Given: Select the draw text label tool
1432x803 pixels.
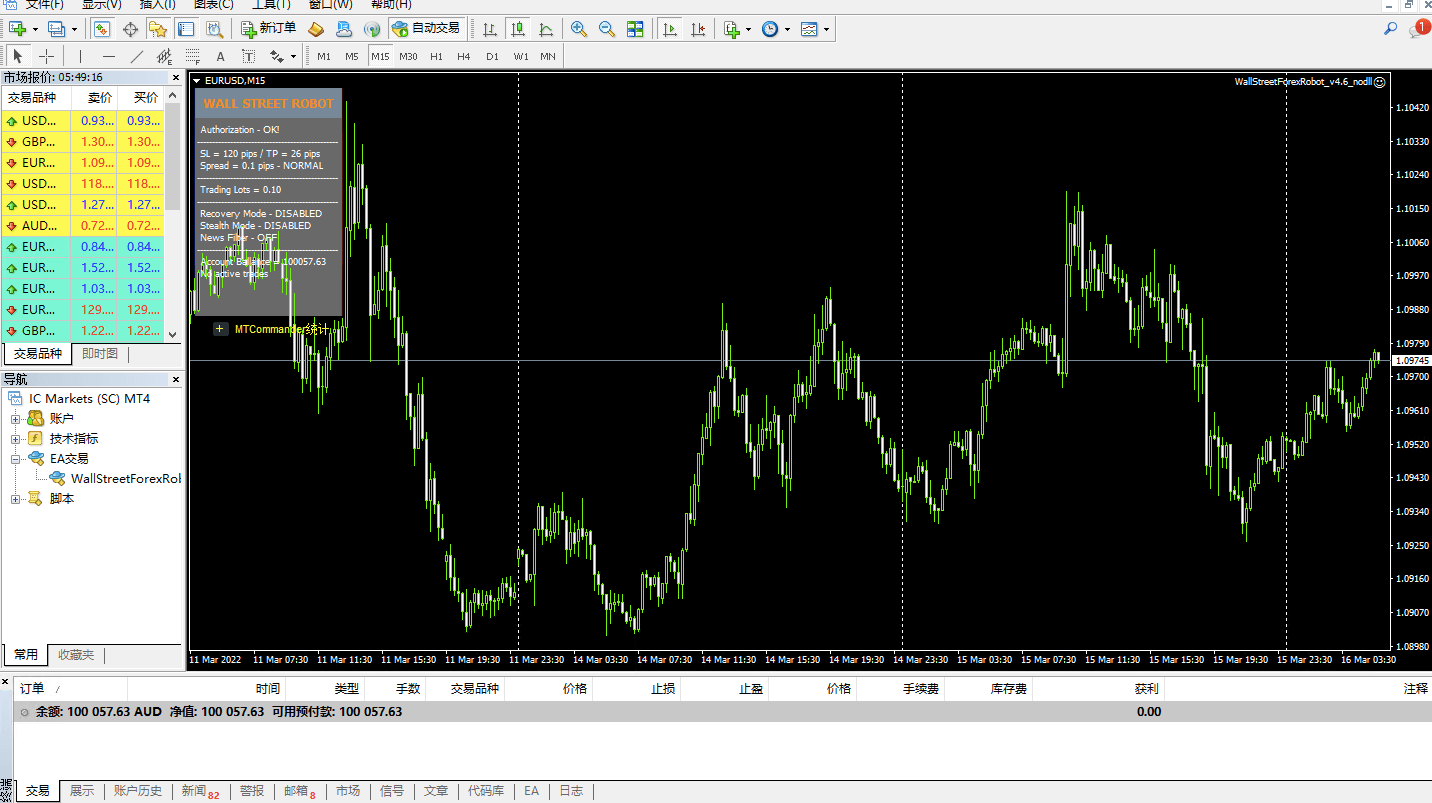Looking at the screenshot, I should coord(221,56).
